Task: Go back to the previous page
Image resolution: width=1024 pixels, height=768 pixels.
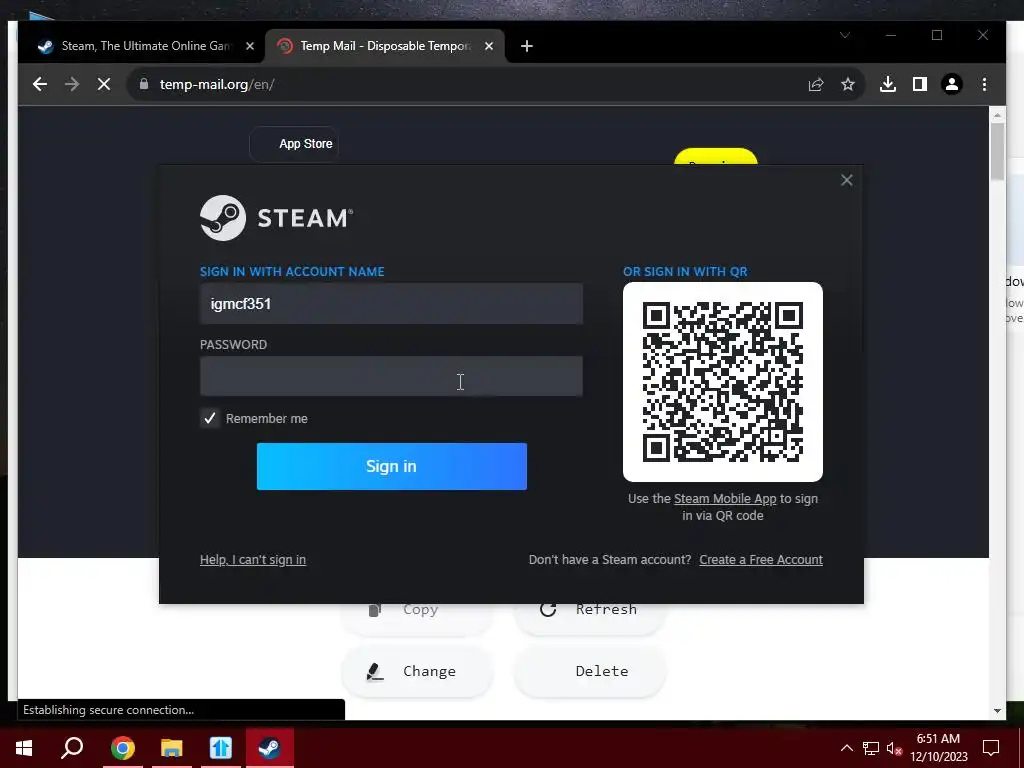Action: 40,84
